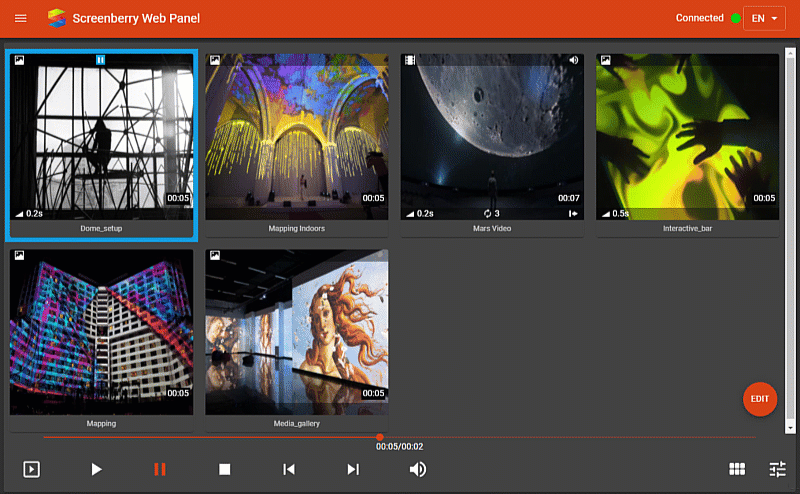Start playback with the Play button

click(x=96, y=469)
